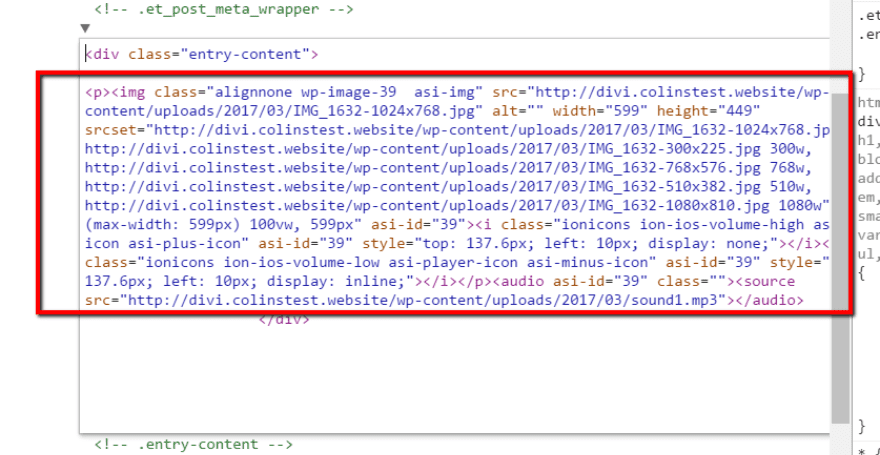Click the .entry-content comment line
Viewport: 880px width, 455px height.
pyautogui.click(x=194, y=444)
